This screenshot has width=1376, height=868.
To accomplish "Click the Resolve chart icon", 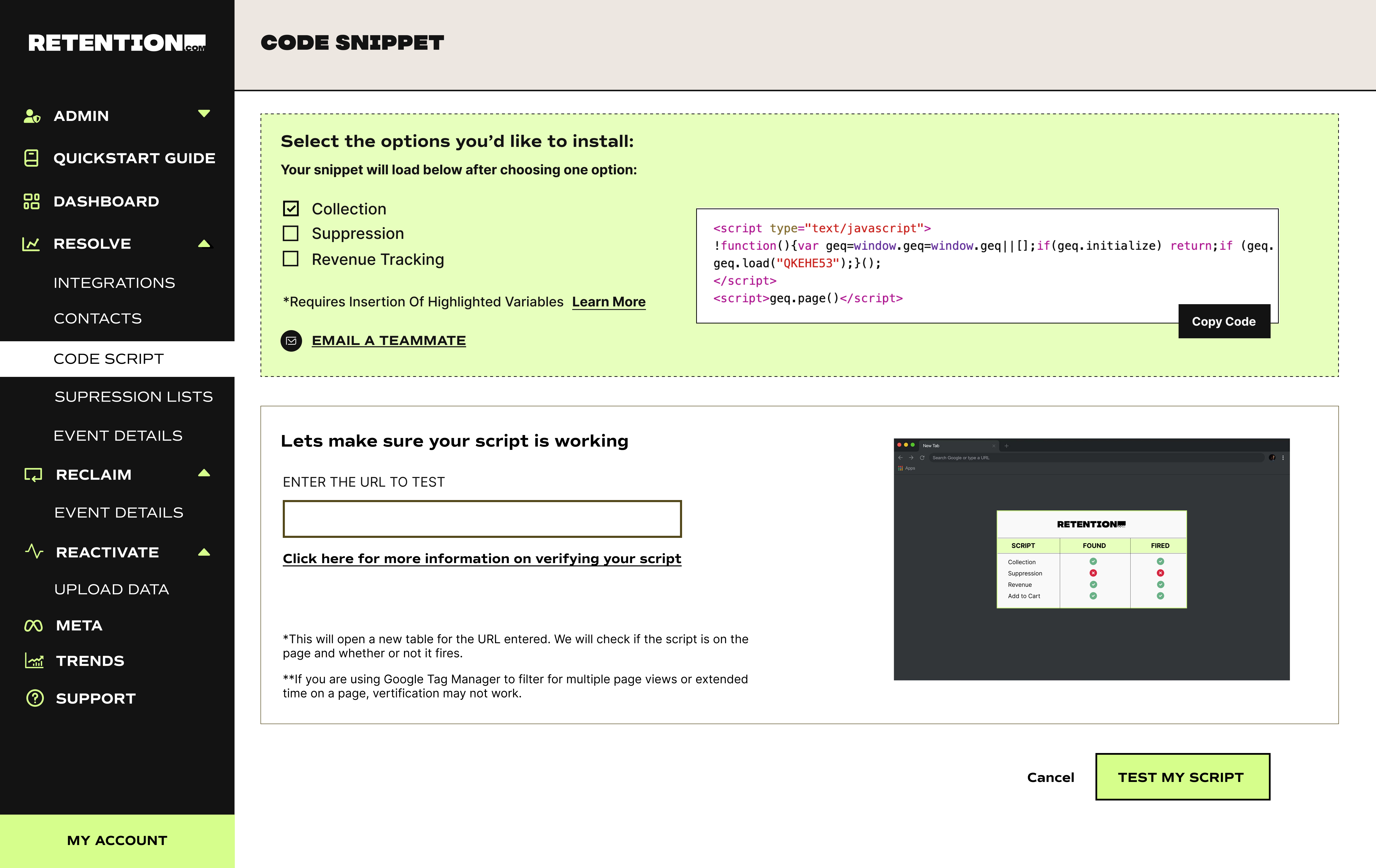I will pos(31,244).
